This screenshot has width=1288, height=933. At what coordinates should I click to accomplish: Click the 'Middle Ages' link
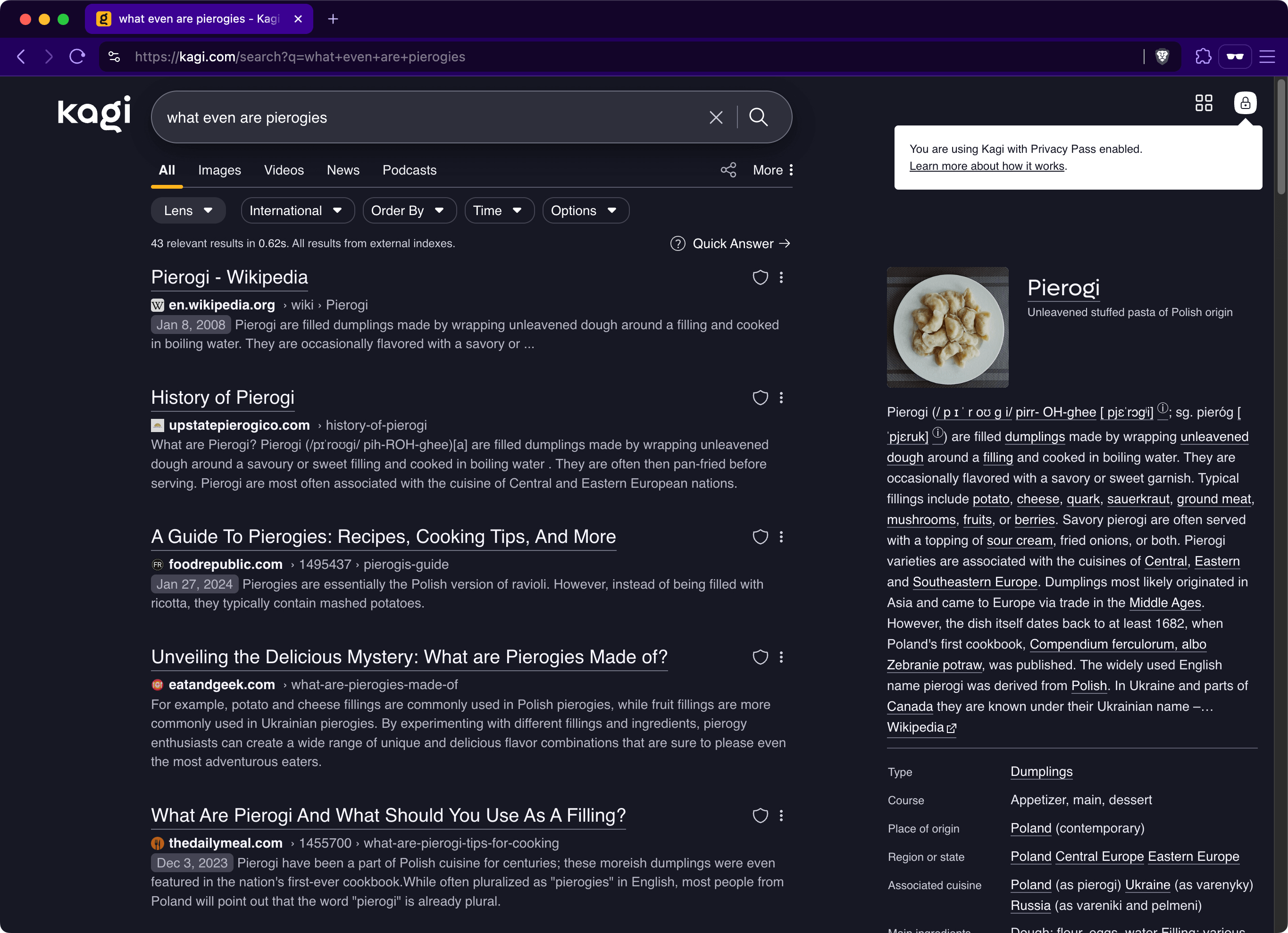pos(1165,603)
